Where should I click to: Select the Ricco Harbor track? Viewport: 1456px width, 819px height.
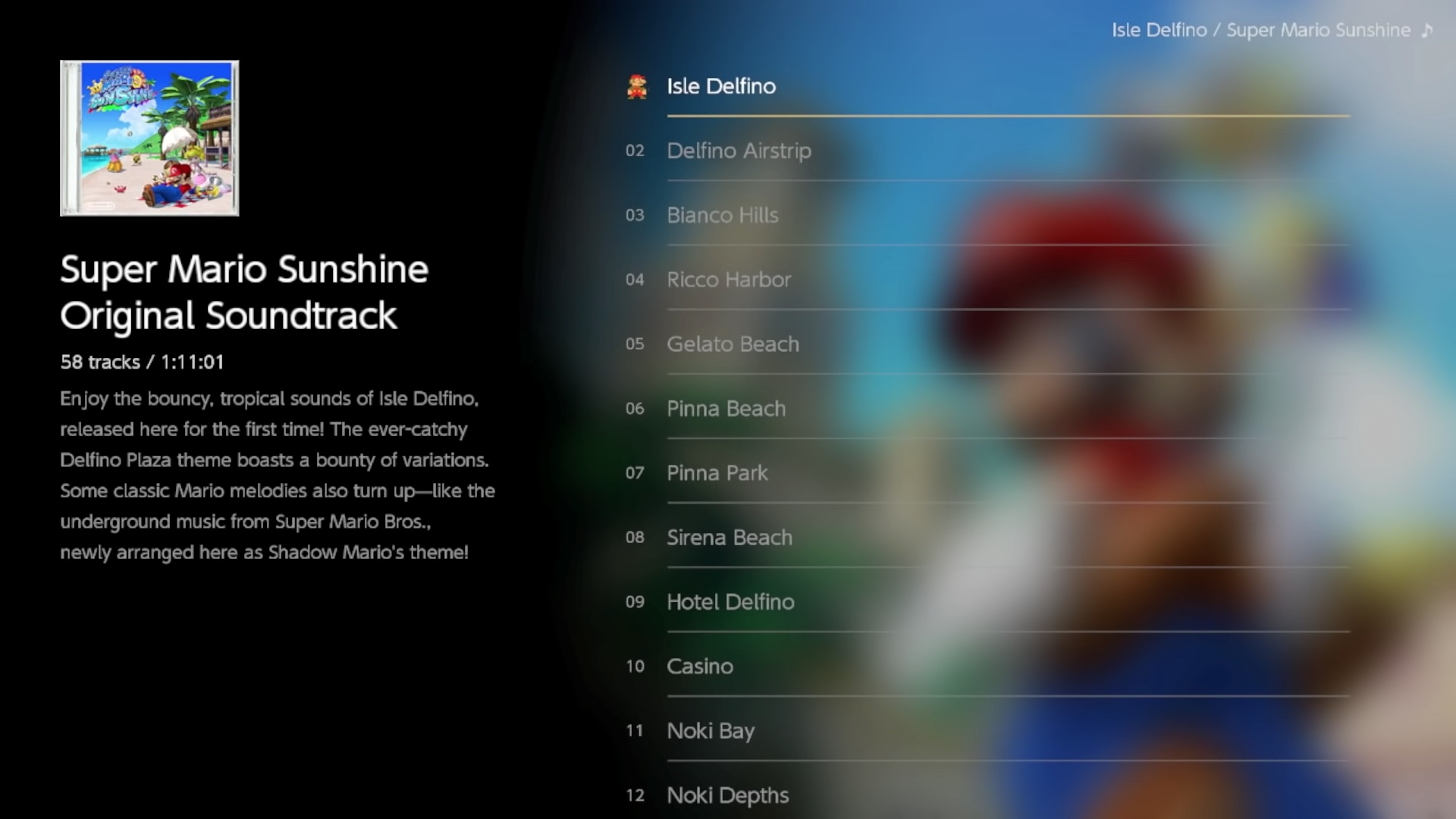(728, 280)
